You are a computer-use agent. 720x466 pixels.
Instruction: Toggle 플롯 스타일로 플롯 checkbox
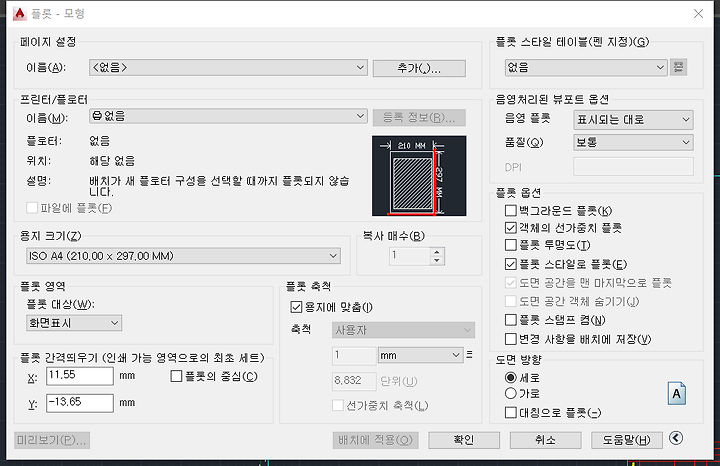coord(511,264)
